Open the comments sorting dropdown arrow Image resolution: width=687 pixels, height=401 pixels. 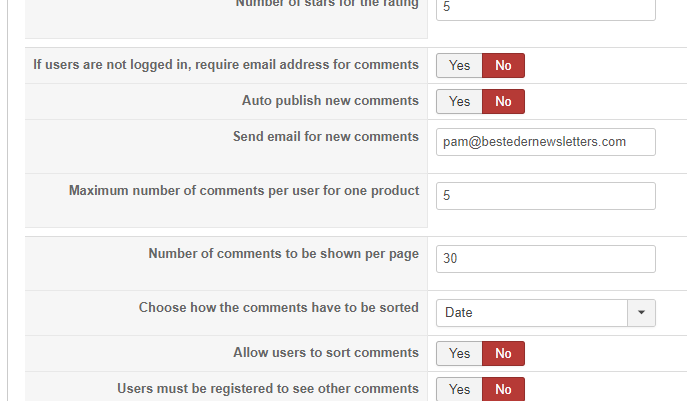[641, 313]
